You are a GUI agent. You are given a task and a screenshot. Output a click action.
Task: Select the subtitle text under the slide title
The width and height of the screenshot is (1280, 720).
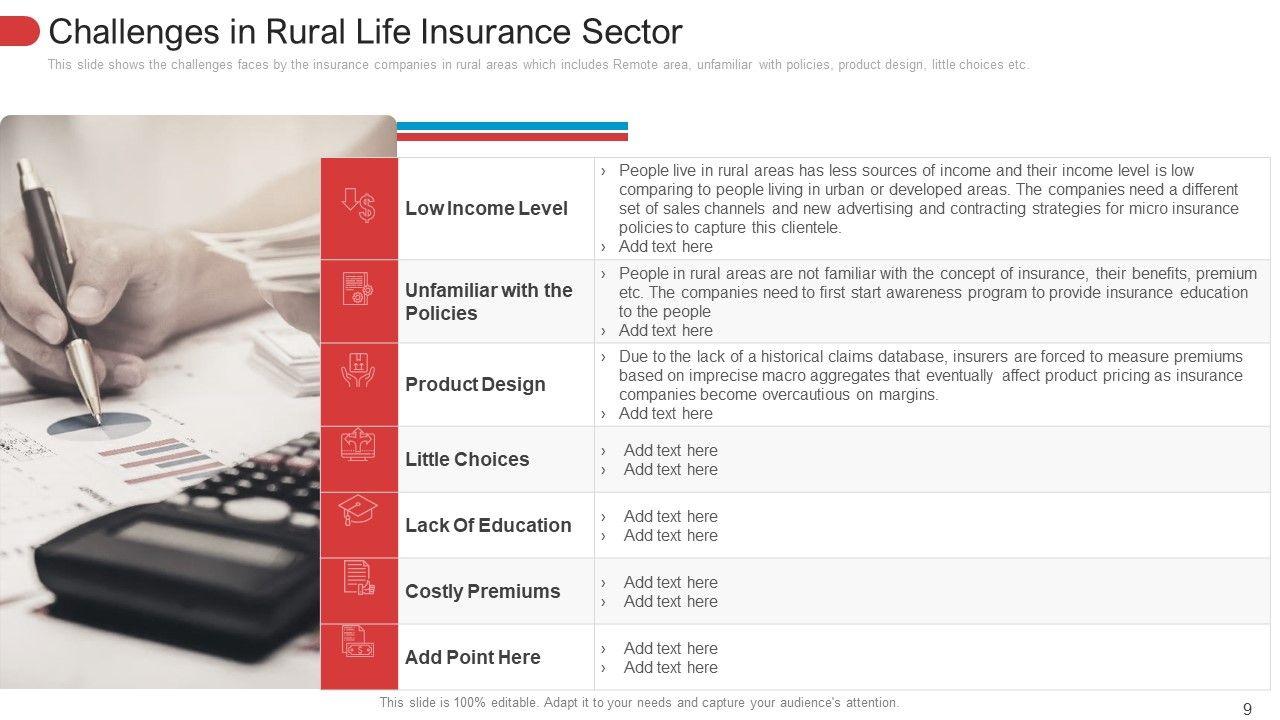(538, 65)
